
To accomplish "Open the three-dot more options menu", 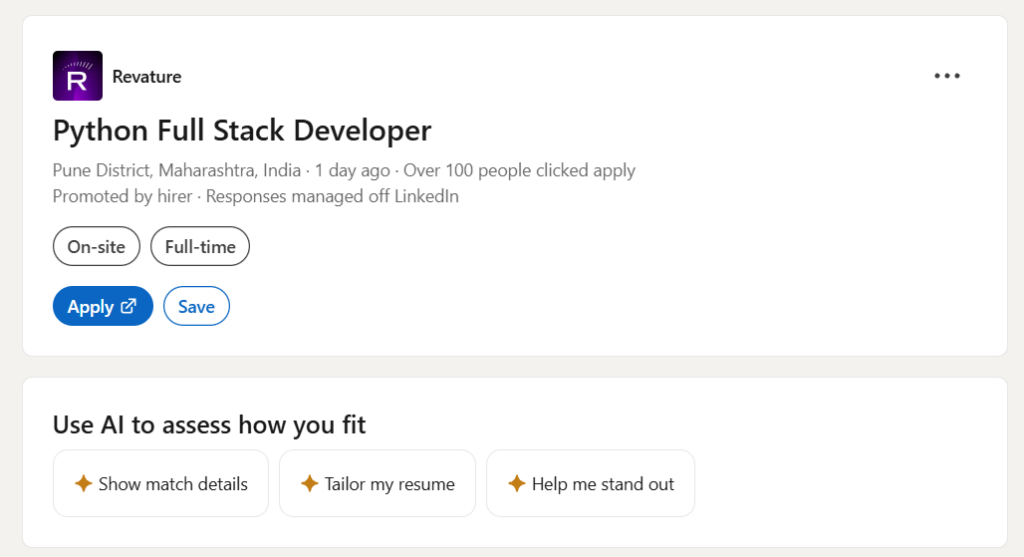I will pyautogui.click(x=946, y=76).
